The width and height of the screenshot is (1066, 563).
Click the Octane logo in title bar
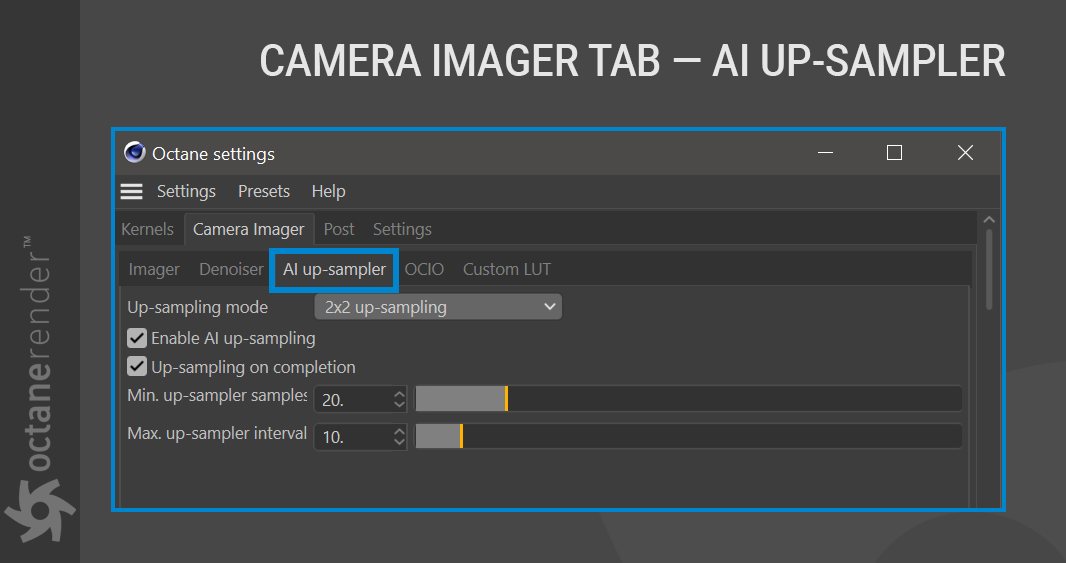point(135,153)
